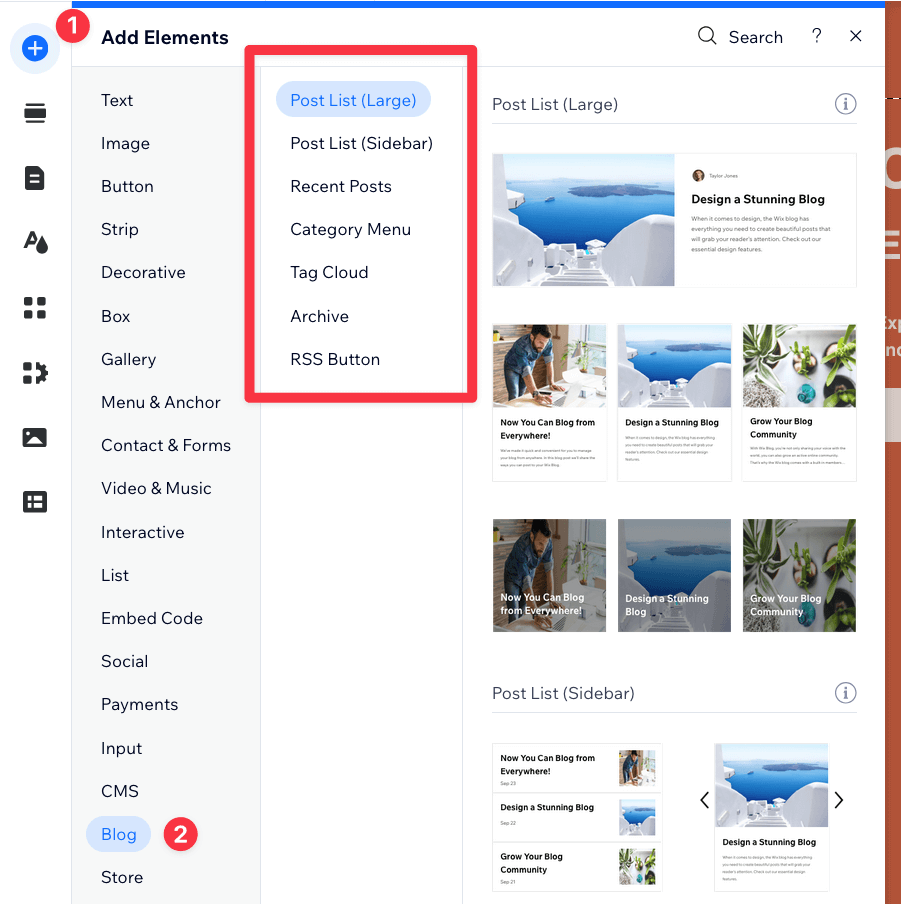Click the blue Add Elements plus icon
The image size is (901, 904).
[35, 48]
